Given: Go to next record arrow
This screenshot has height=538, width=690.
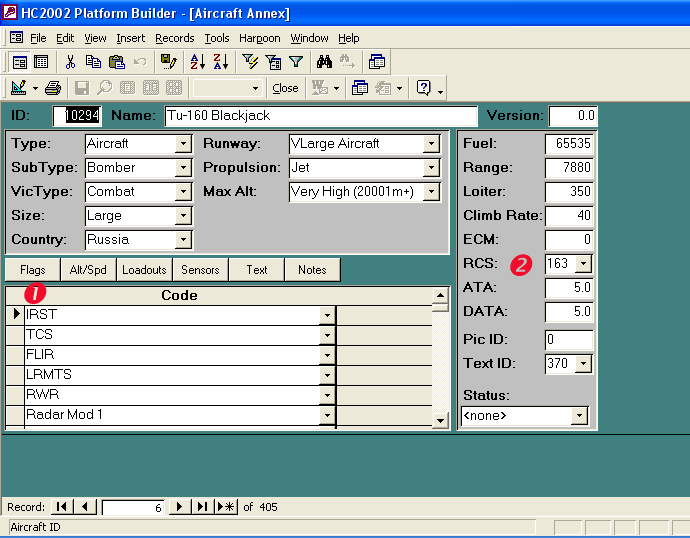Looking at the screenshot, I should (179, 507).
